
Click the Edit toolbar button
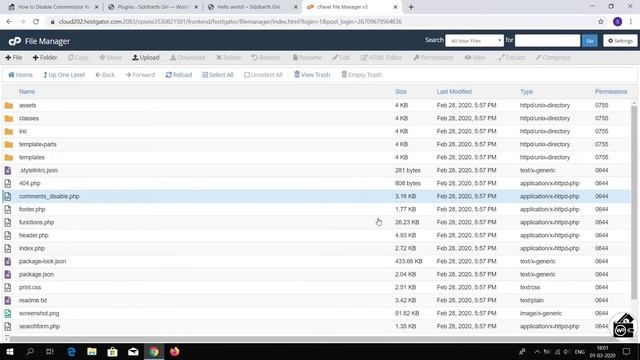[x=341, y=58]
